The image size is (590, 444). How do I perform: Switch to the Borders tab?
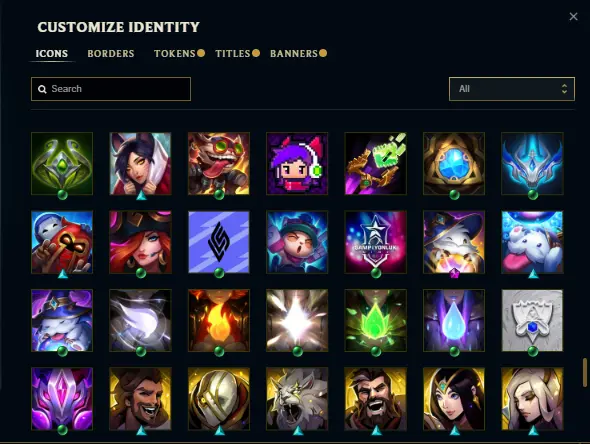(x=111, y=53)
